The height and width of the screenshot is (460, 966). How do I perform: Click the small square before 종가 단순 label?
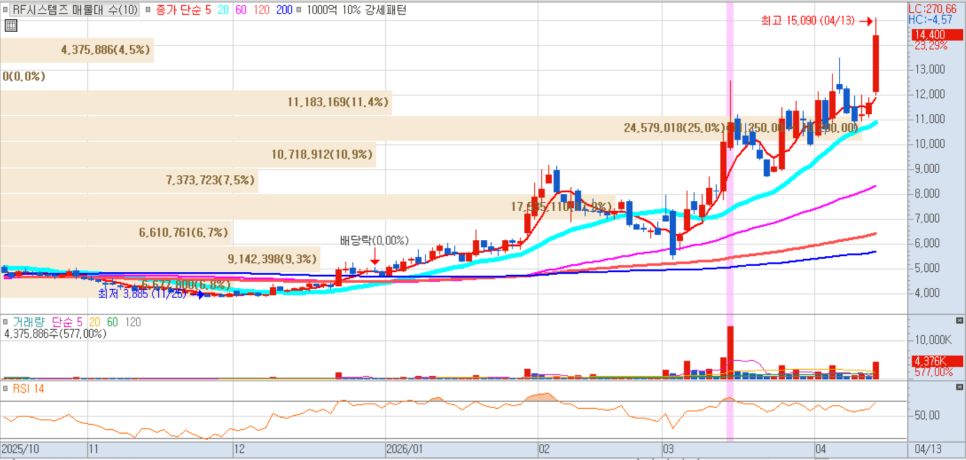(x=148, y=10)
